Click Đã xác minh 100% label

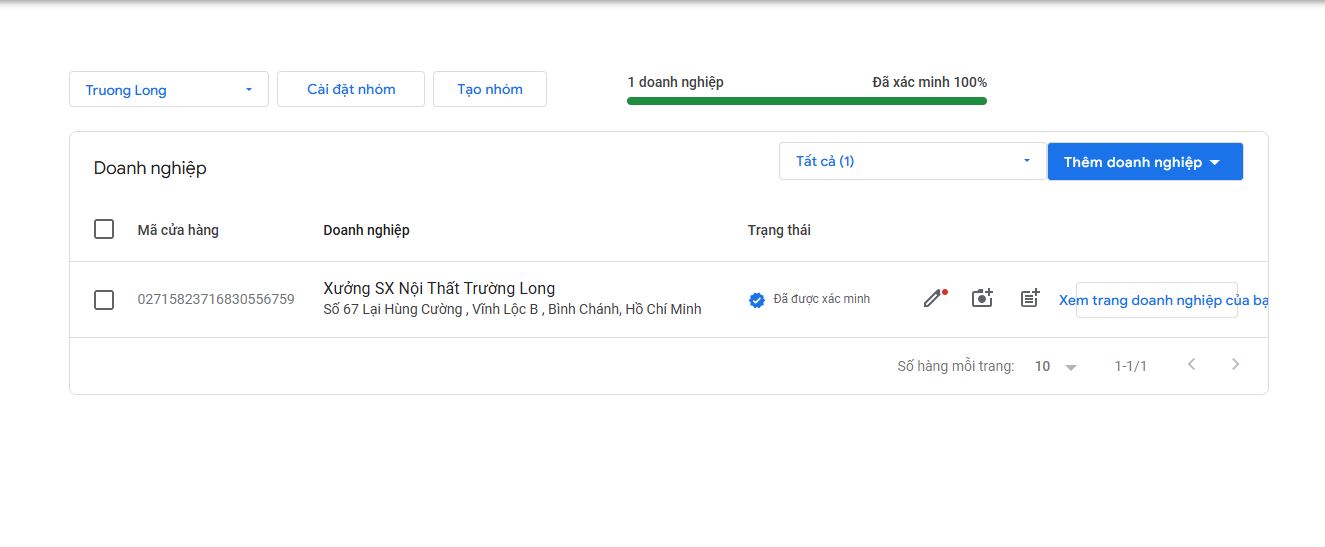tap(929, 82)
